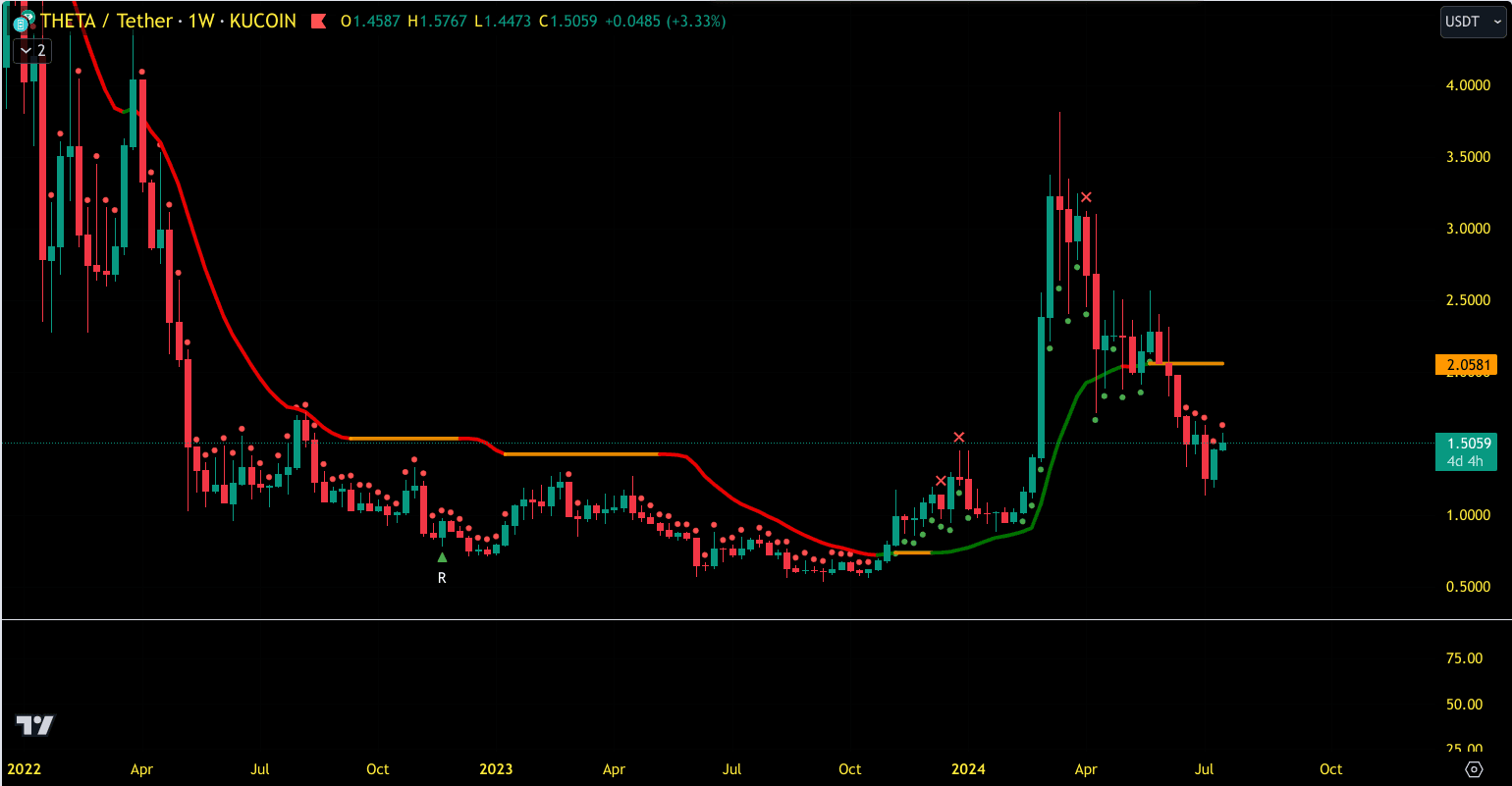Click the close value C1.5059
Viewport: 1512px width, 786px height.
(568, 21)
